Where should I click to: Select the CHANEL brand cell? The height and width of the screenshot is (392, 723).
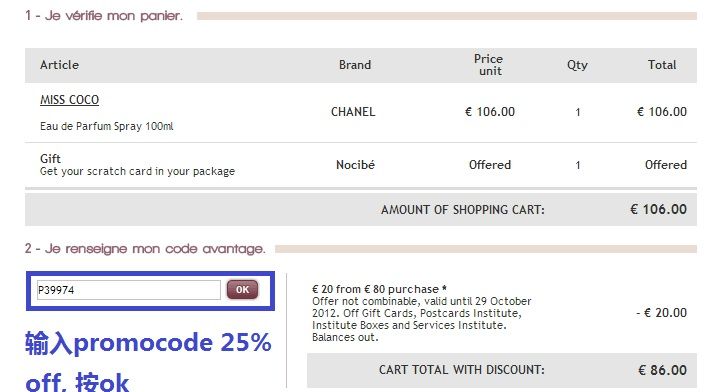coord(353,112)
